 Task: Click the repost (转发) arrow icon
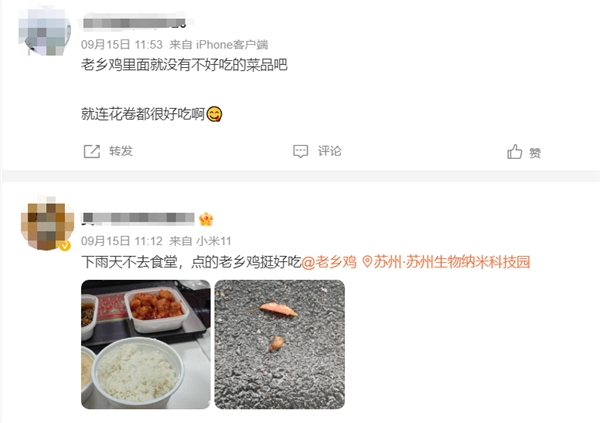(92, 151)
